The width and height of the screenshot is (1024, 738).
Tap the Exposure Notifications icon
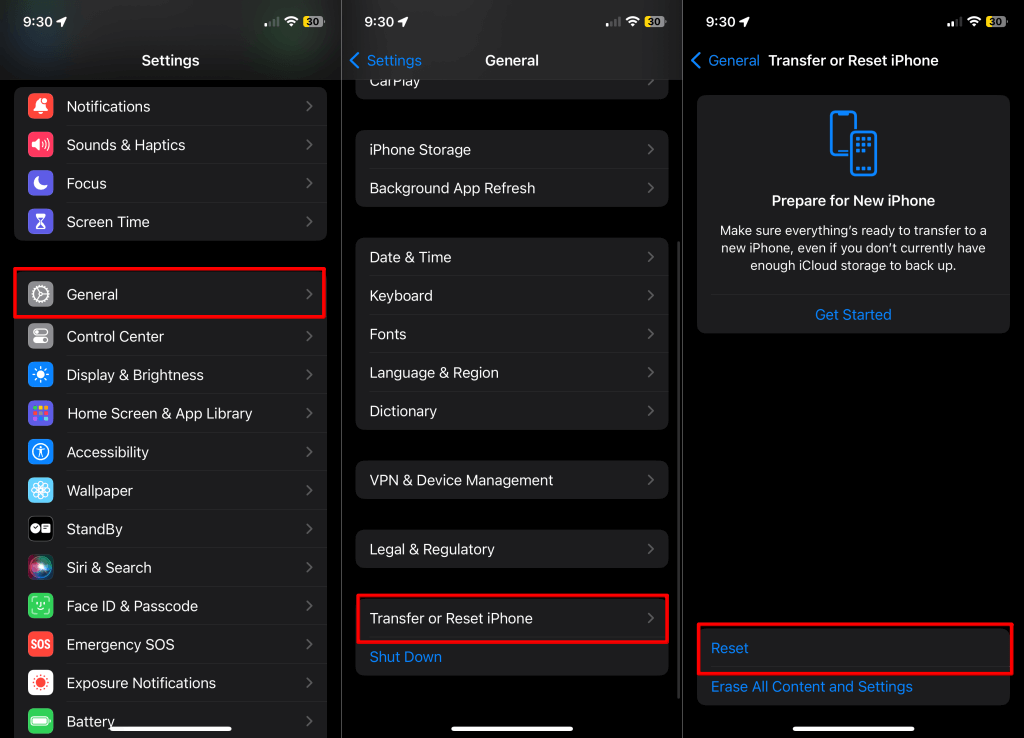(40, 683)
